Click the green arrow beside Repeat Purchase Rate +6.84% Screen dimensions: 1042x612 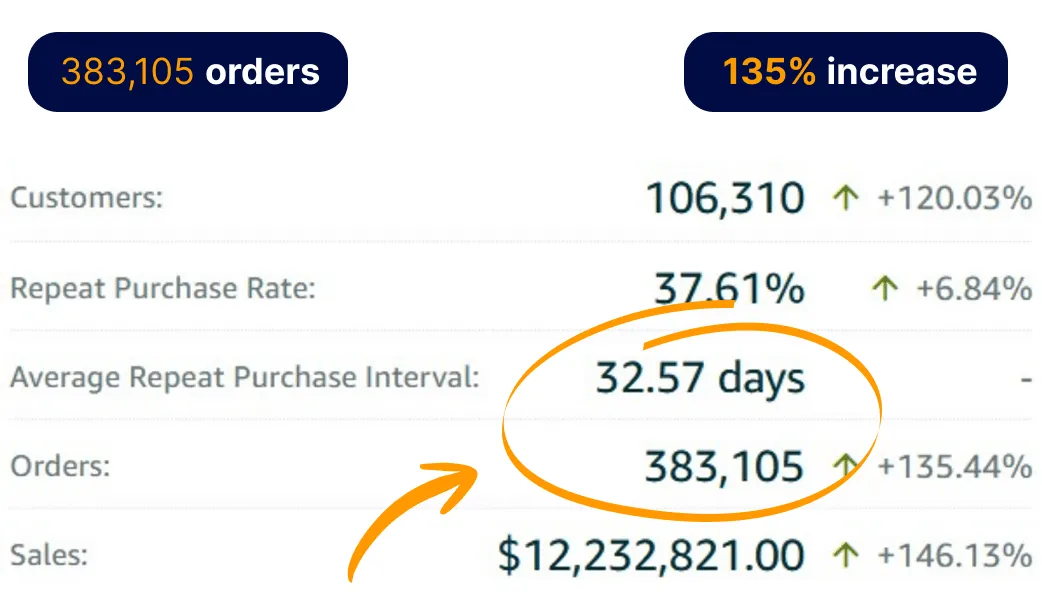(885, 288)
